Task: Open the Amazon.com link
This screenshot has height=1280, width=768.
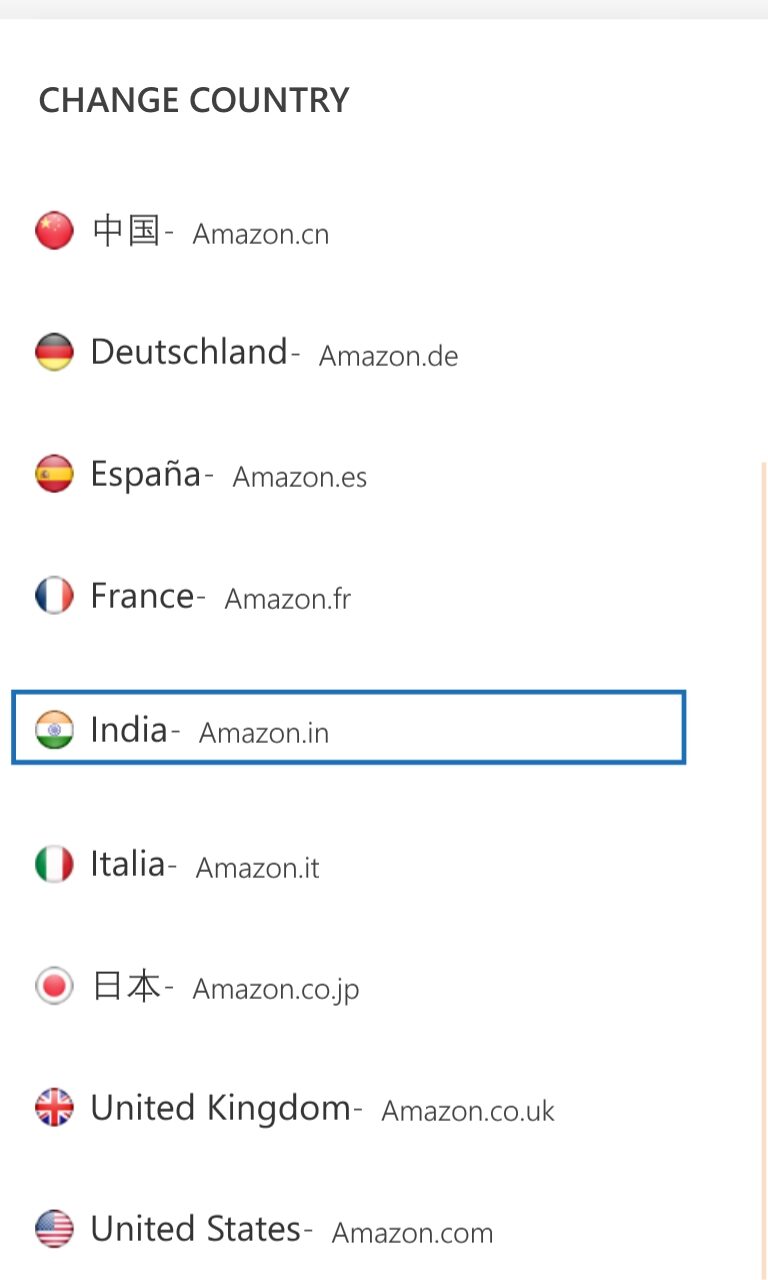Action: tap(413, 1233)
